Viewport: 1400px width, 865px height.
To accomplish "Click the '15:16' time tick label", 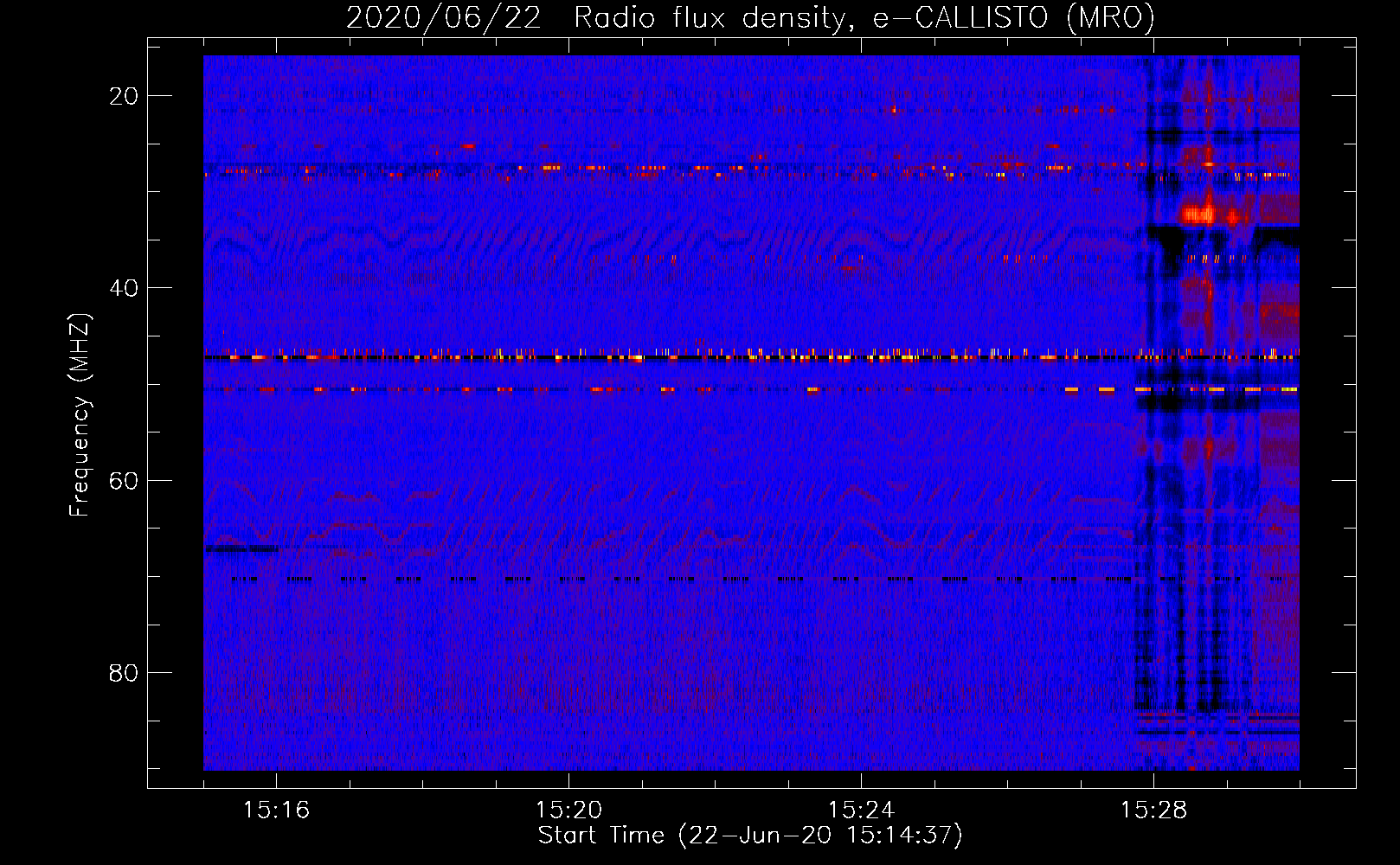I will pyautogui.click(x=276, y=811).
